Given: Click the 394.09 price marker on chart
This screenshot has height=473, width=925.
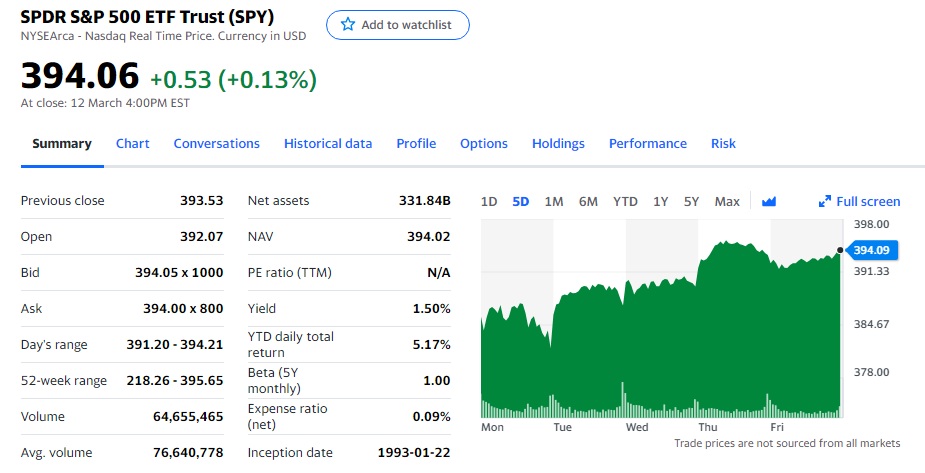Looking at the screenshot, I should point(868,250).
